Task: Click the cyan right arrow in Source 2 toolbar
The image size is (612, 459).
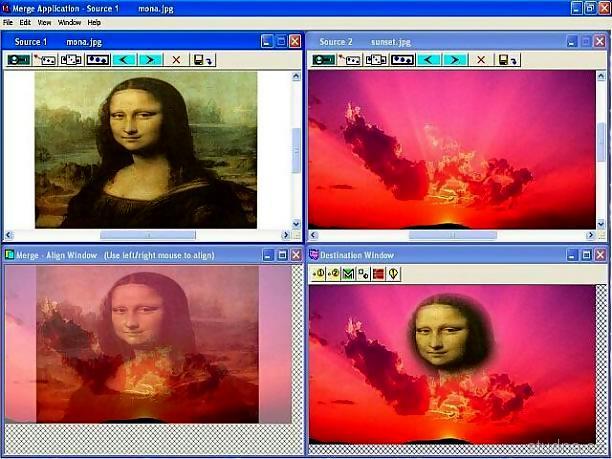Action: 455,60
